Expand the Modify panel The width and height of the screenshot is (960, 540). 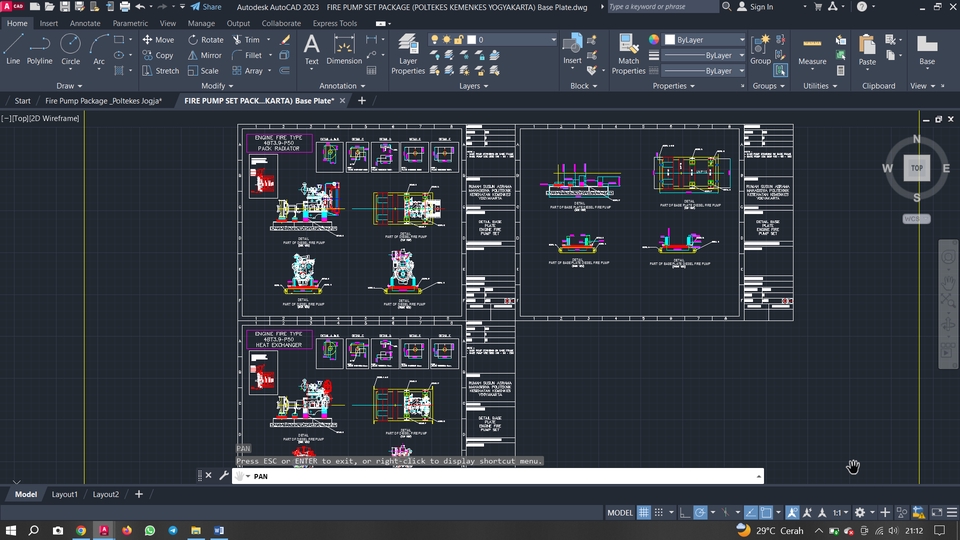coord(217,86)
